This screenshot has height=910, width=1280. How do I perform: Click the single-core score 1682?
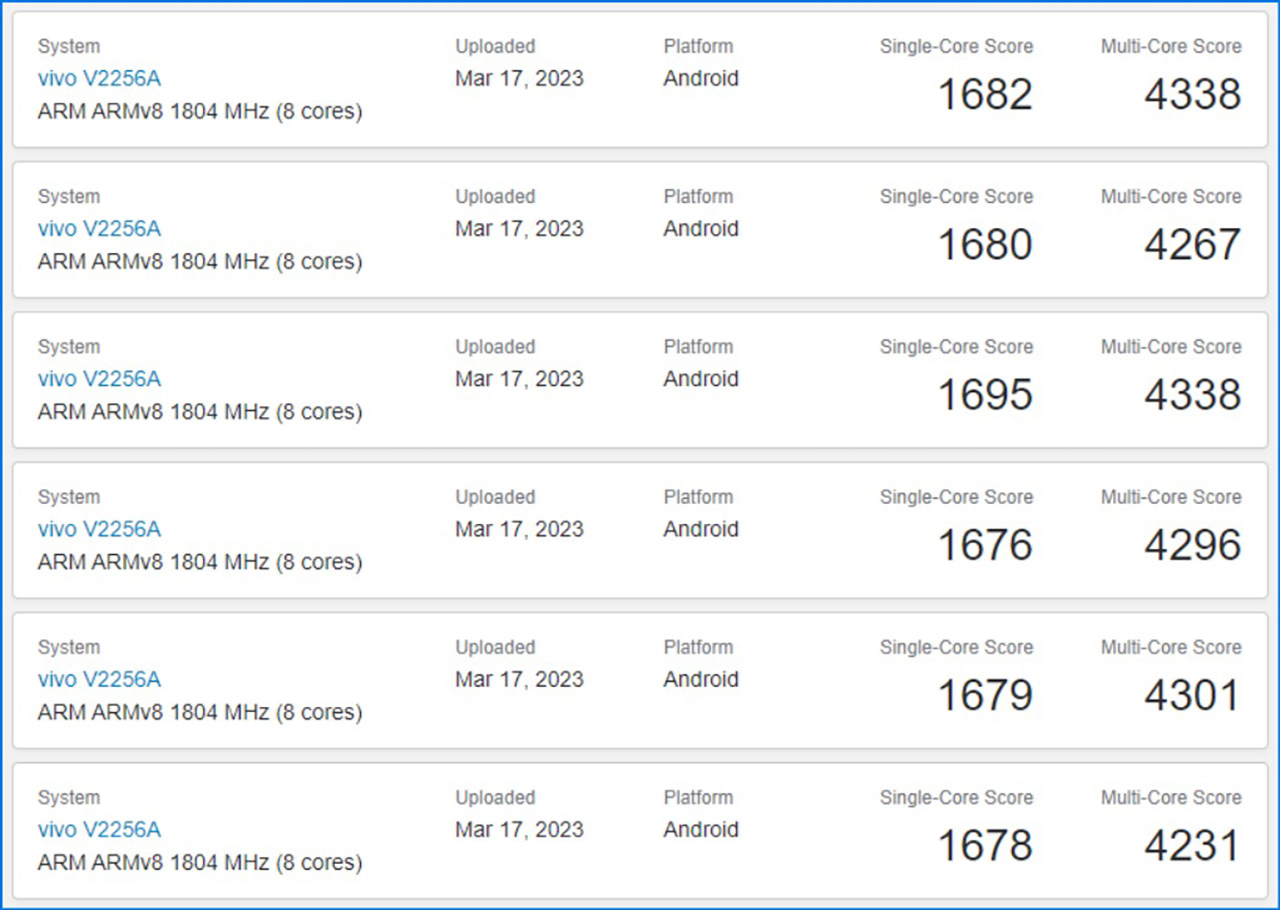(x=985, y=95)
